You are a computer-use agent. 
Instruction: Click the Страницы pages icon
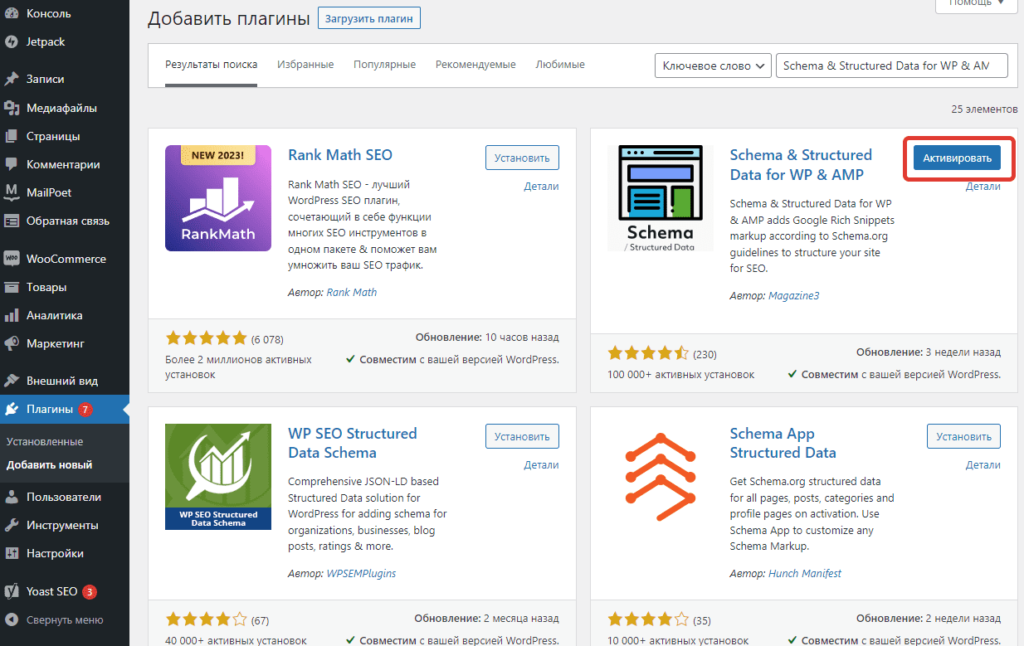tap(11, 136)
